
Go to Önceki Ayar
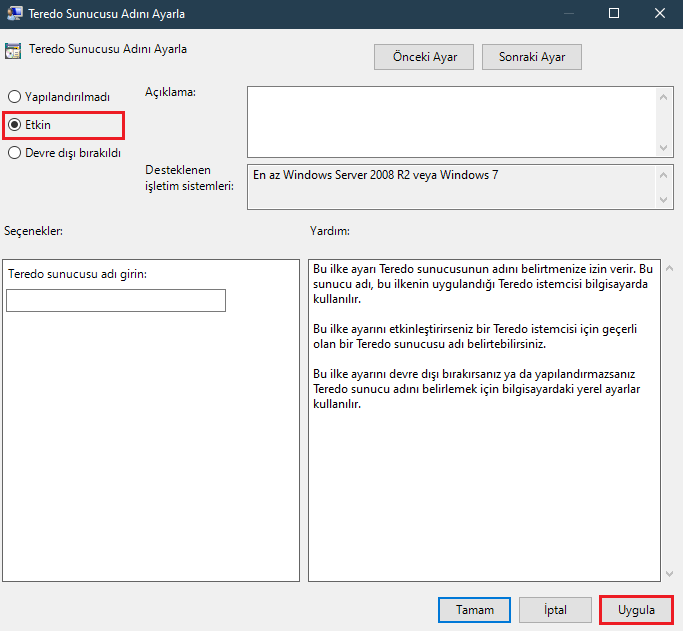coord(423,57)
